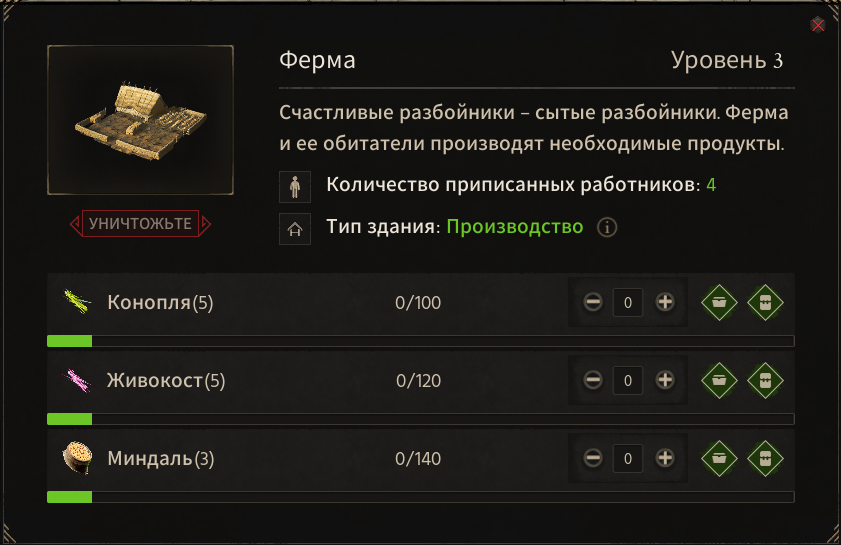Close the Ферма window with red X

tap(817, 25)
